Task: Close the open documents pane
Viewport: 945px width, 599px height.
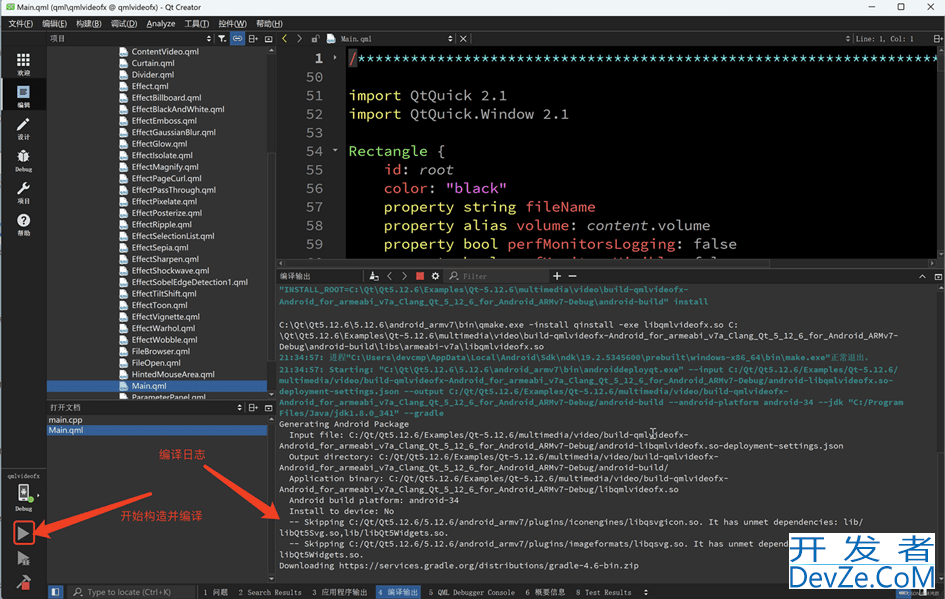Action: pyautogui.click(x=269, y=407)
